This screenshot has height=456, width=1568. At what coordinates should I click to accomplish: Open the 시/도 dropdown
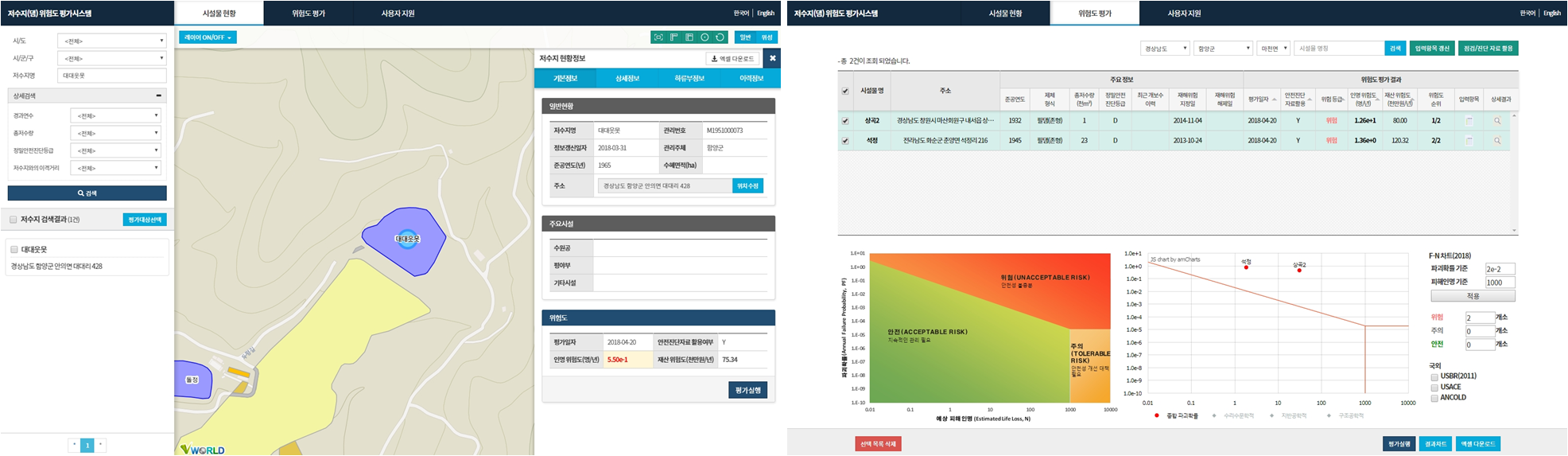click(x=112, y=41)
